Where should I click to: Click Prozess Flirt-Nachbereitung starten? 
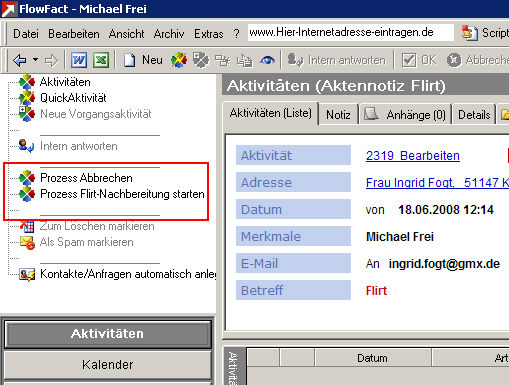(122, 194)
